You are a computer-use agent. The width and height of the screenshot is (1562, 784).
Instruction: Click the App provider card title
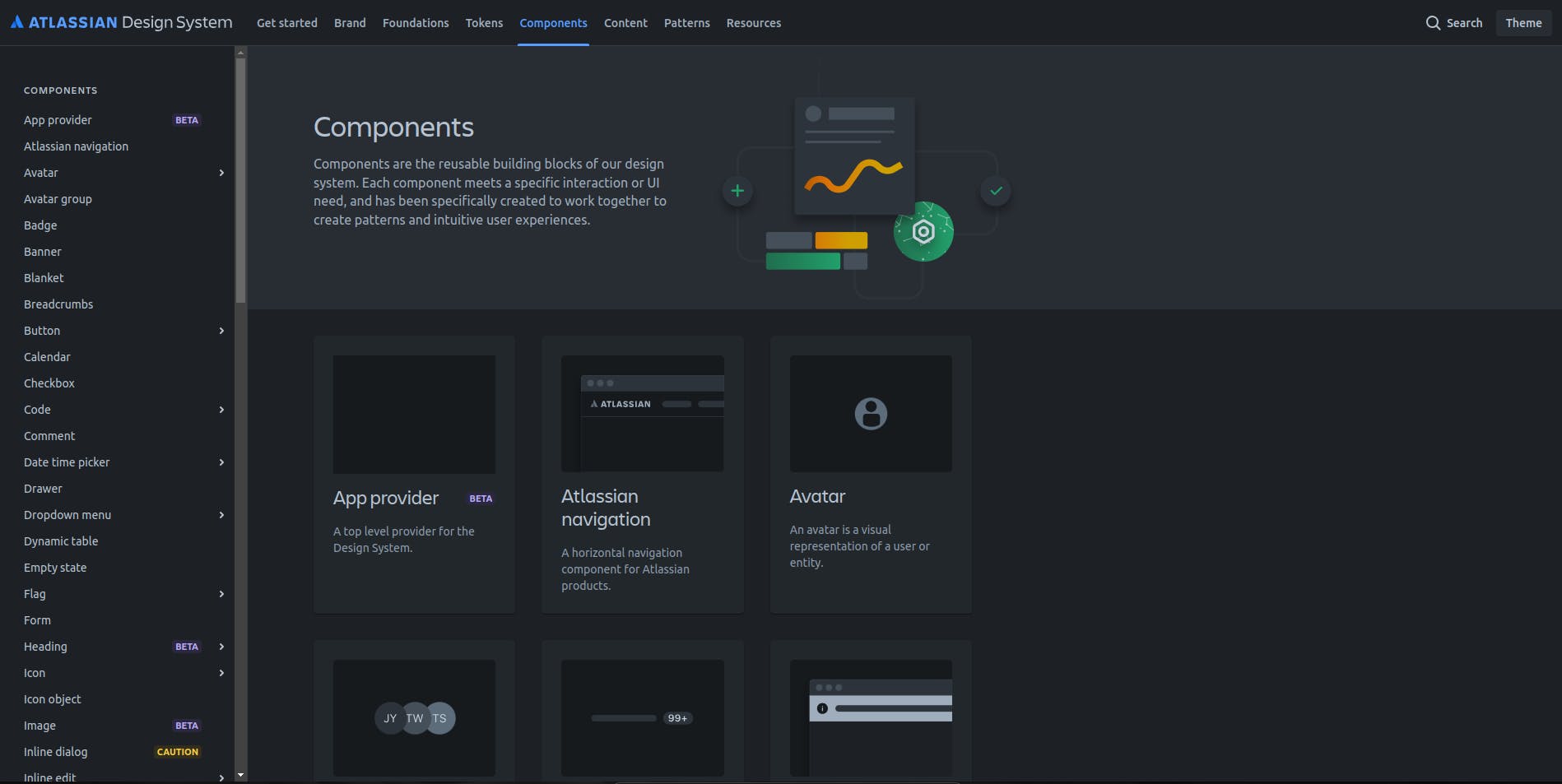tap(386, 498)
